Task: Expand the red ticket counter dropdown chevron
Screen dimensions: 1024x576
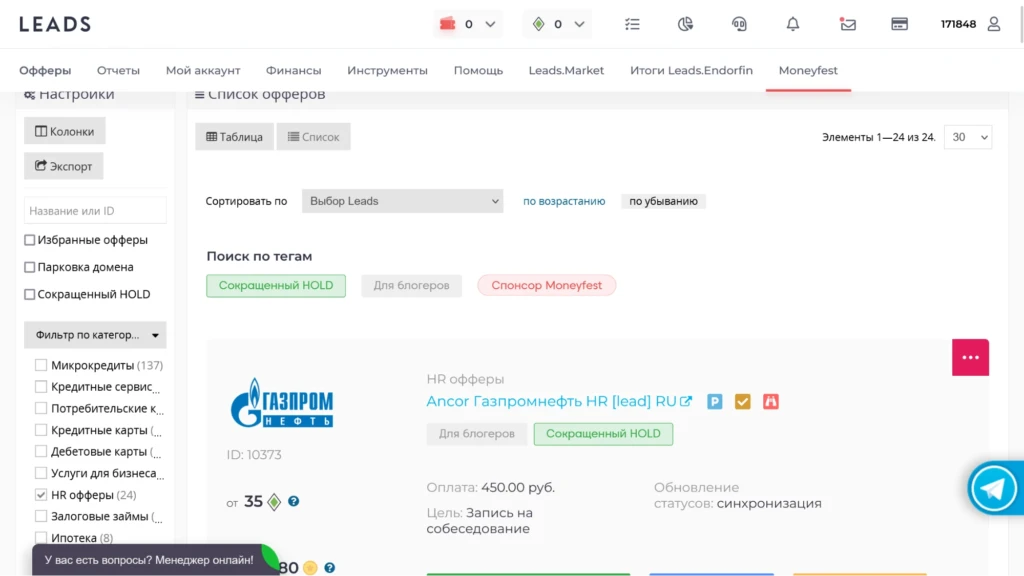Action: coord(490,24)
